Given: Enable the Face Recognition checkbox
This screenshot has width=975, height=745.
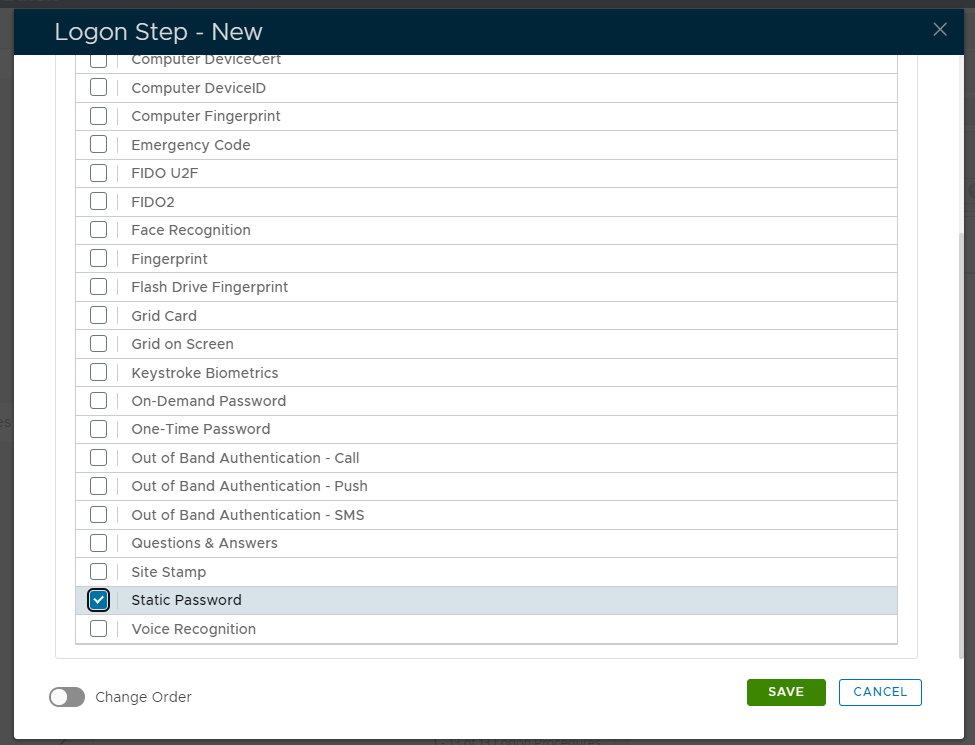Looking at the screenshot, I should click(98, 230).
